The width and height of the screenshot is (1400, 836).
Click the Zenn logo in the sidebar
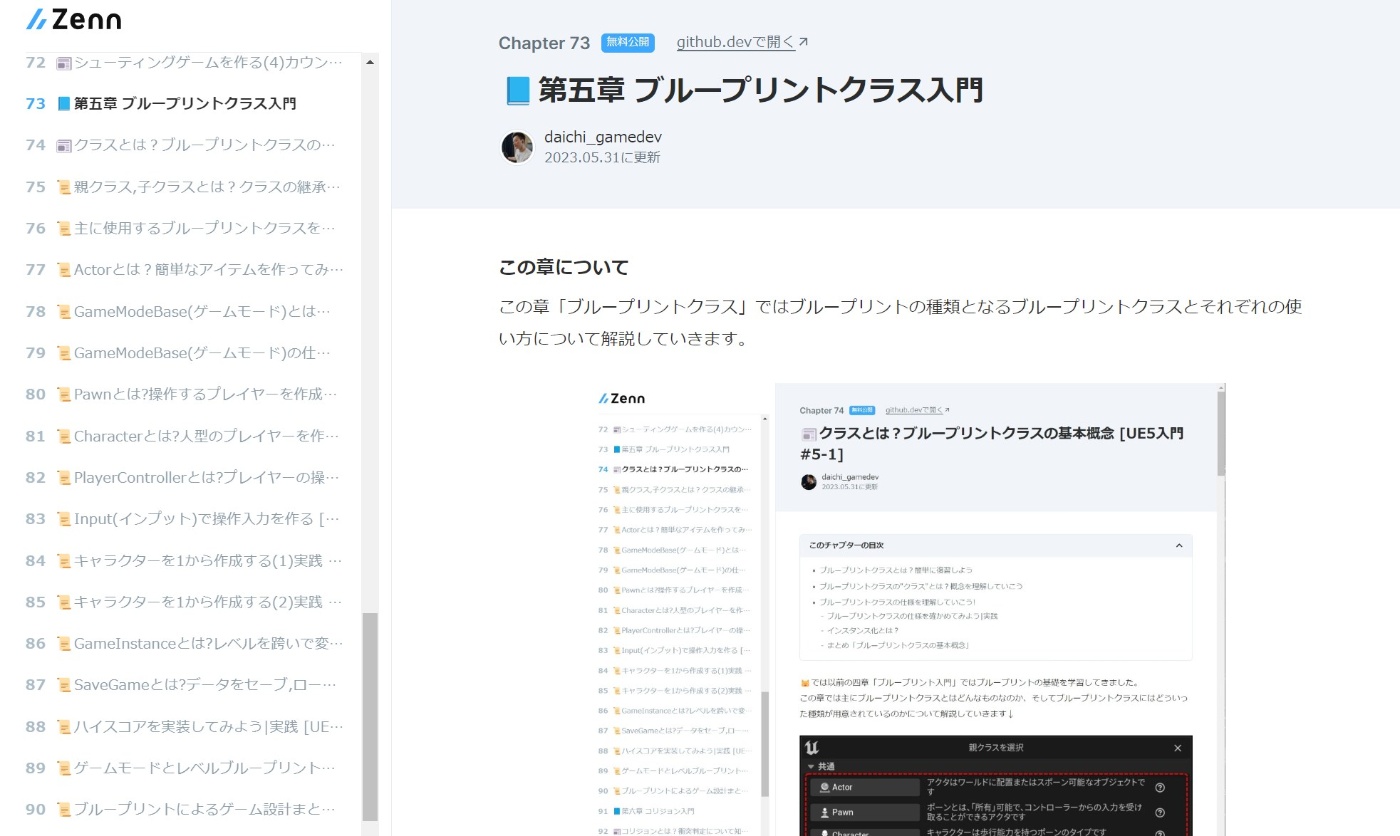pyautogui.click(x=73, y=19)
